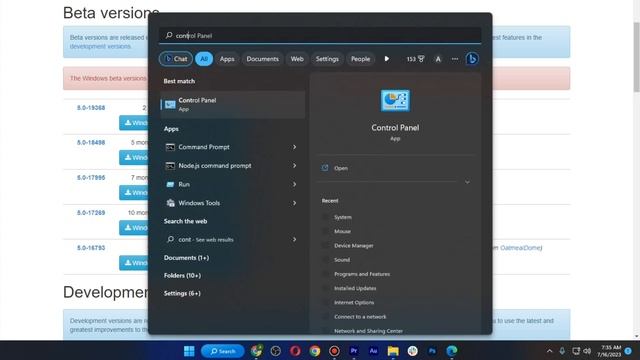
Task: Switch to the Documents filter tab
Action: pyautogui.click(x=262, y=59)
